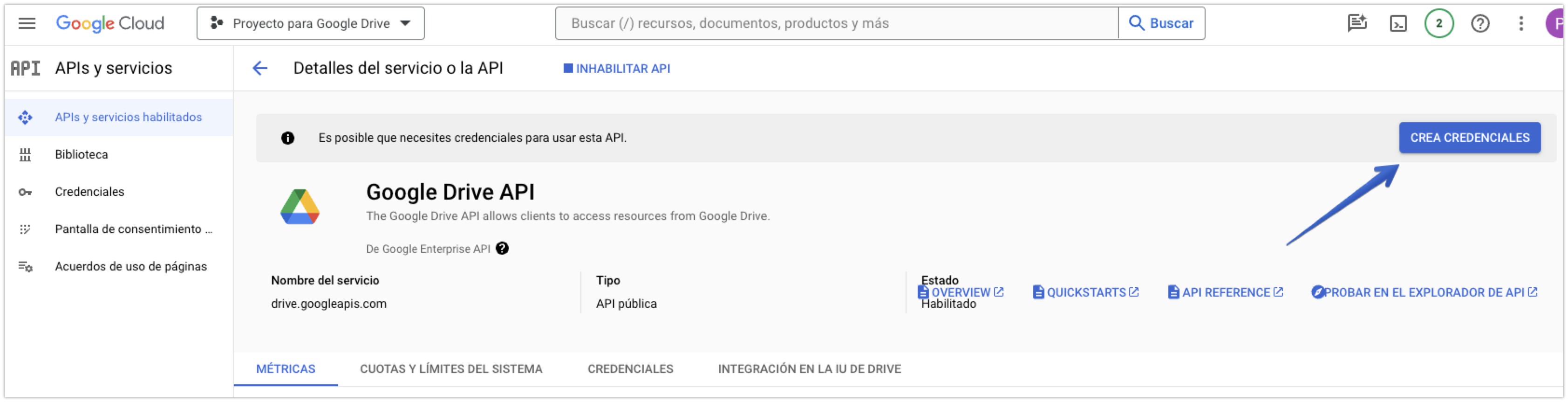Go back with the left arrow
Image resolution: width=1568 pixels, height=402 pixels.
pos(260,68)
